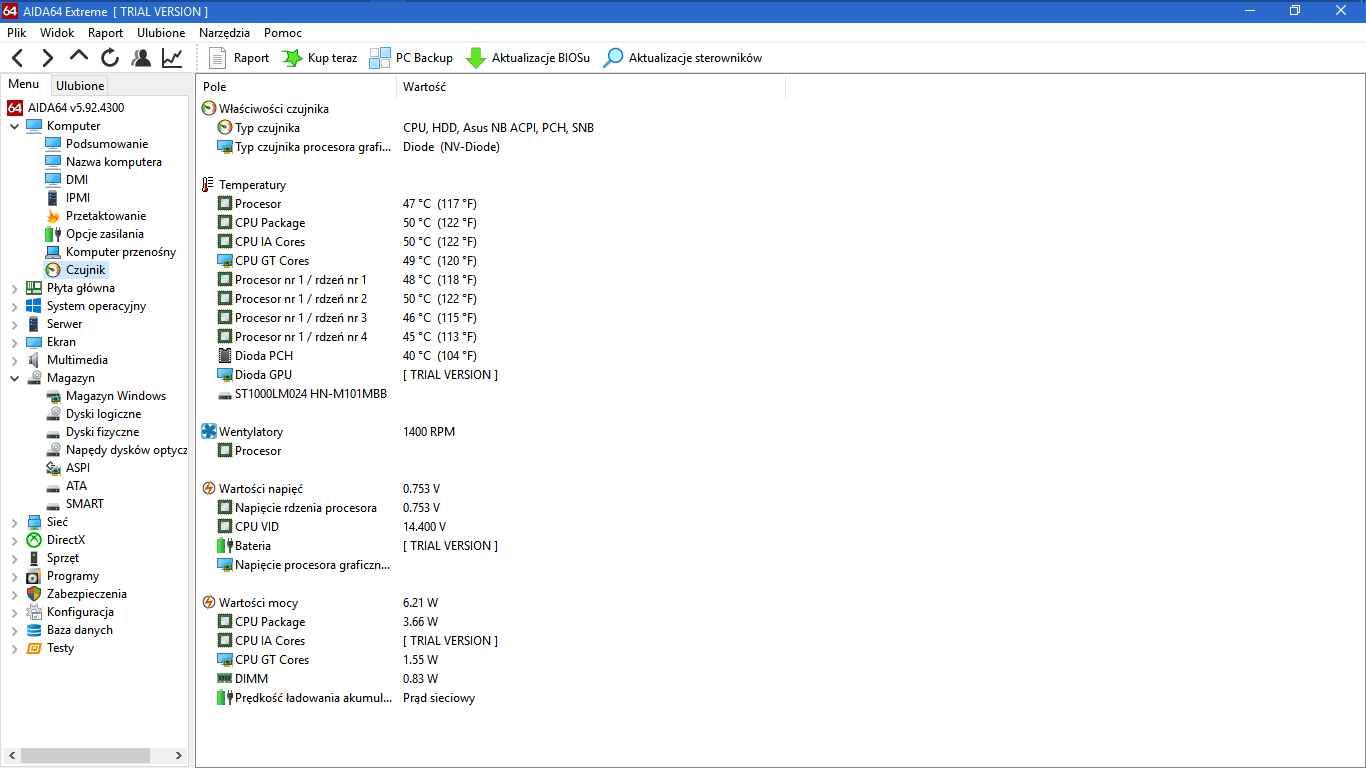
Task: Refresh the sensor readings
Action: tap(110, 58)
